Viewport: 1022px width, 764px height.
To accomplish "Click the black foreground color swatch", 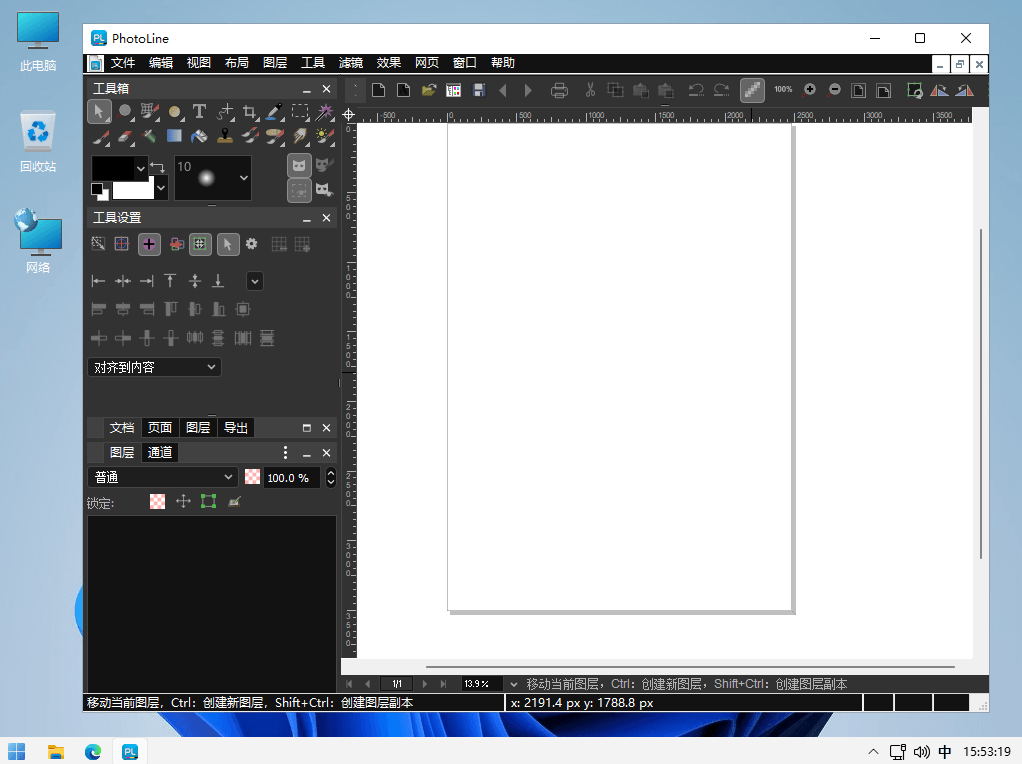I will [x=113, y=168].
